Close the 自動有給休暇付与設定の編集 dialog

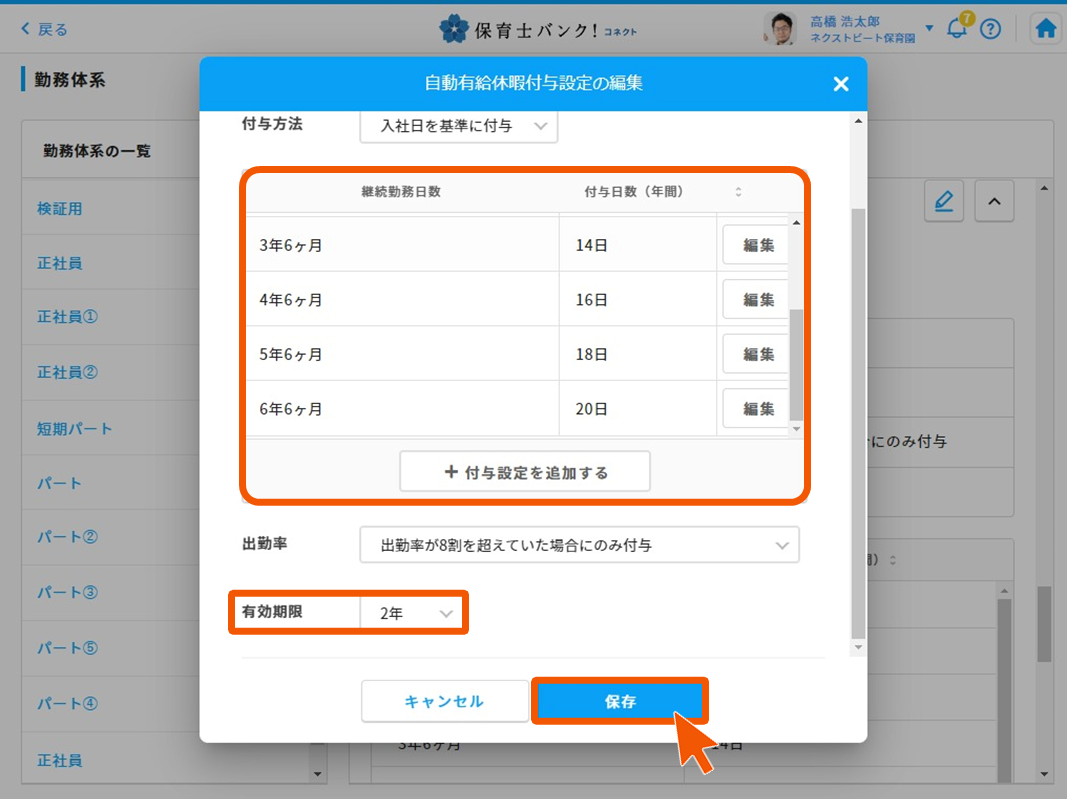[x=840, y=84]
